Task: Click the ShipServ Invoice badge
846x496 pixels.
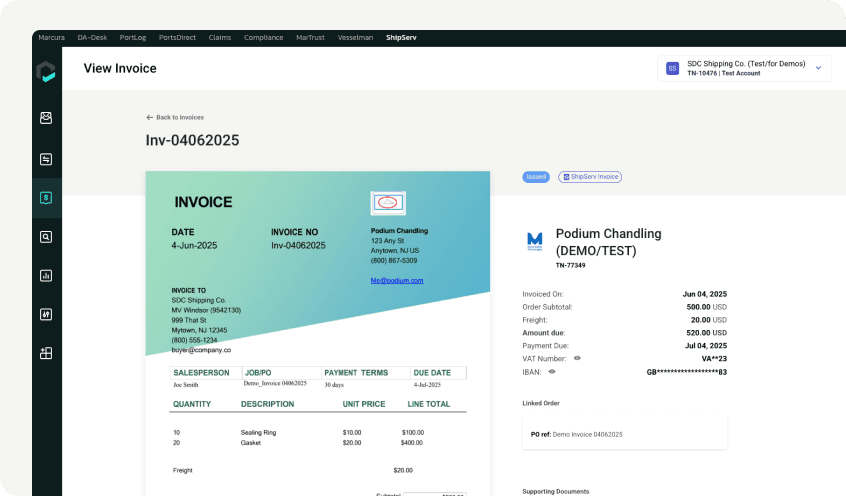Action: point(590,177)
